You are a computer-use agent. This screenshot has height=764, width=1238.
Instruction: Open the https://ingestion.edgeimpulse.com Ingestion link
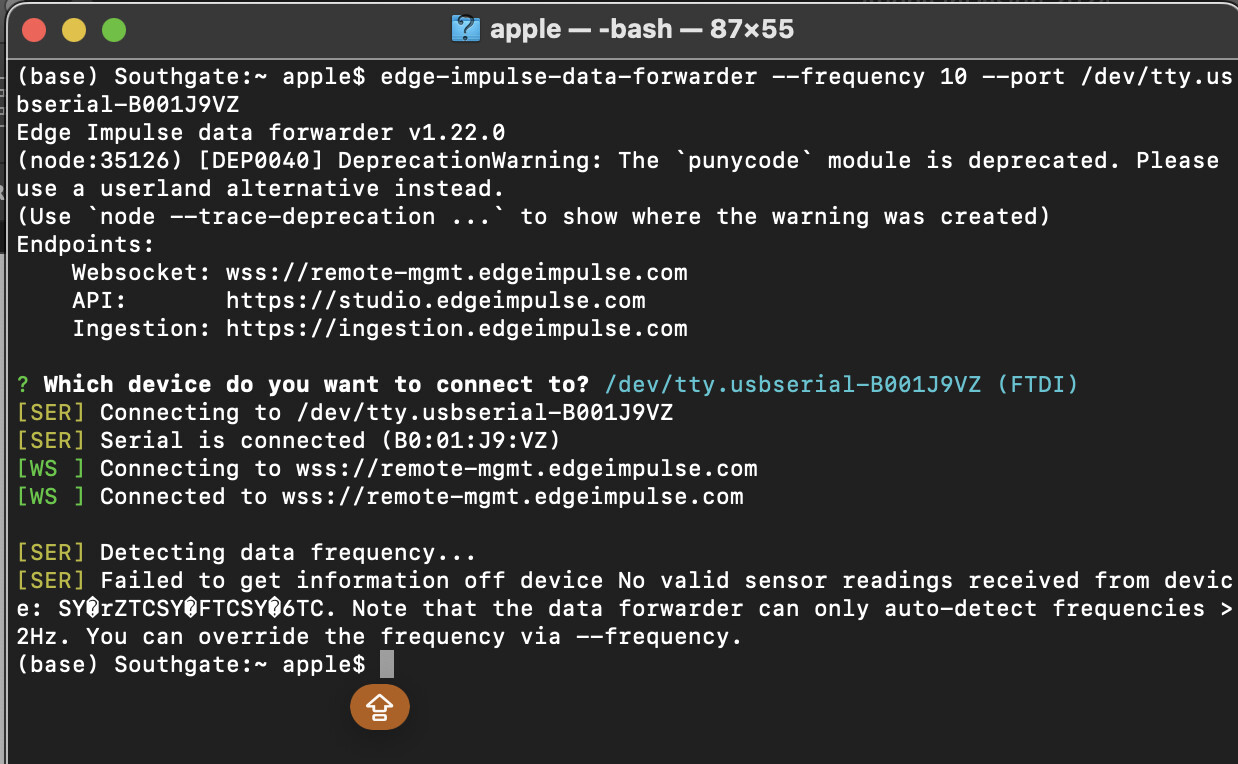pyautogui.click(x=456, y=328)
